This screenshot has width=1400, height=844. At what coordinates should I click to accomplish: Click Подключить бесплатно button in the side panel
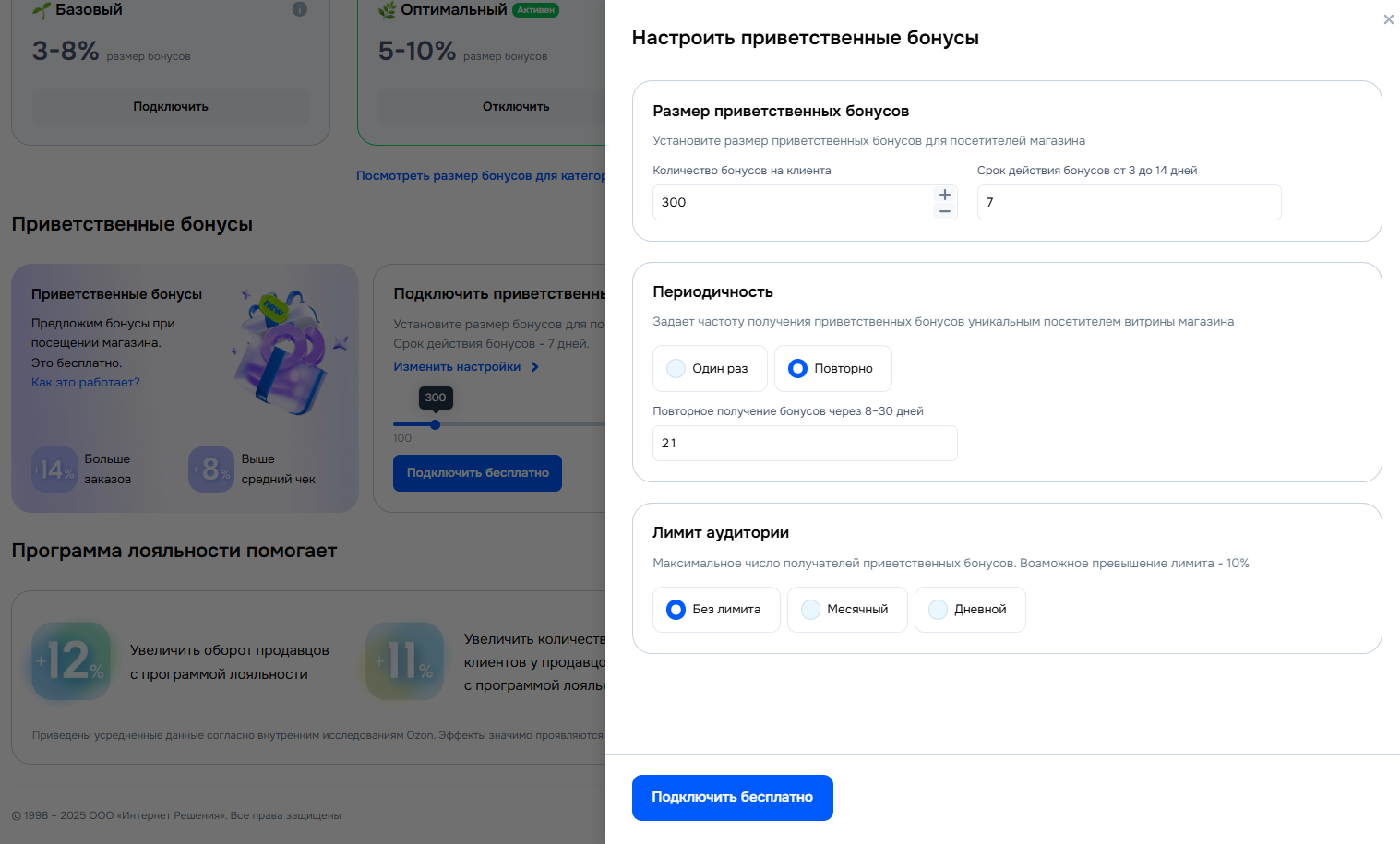coord(733,798)
